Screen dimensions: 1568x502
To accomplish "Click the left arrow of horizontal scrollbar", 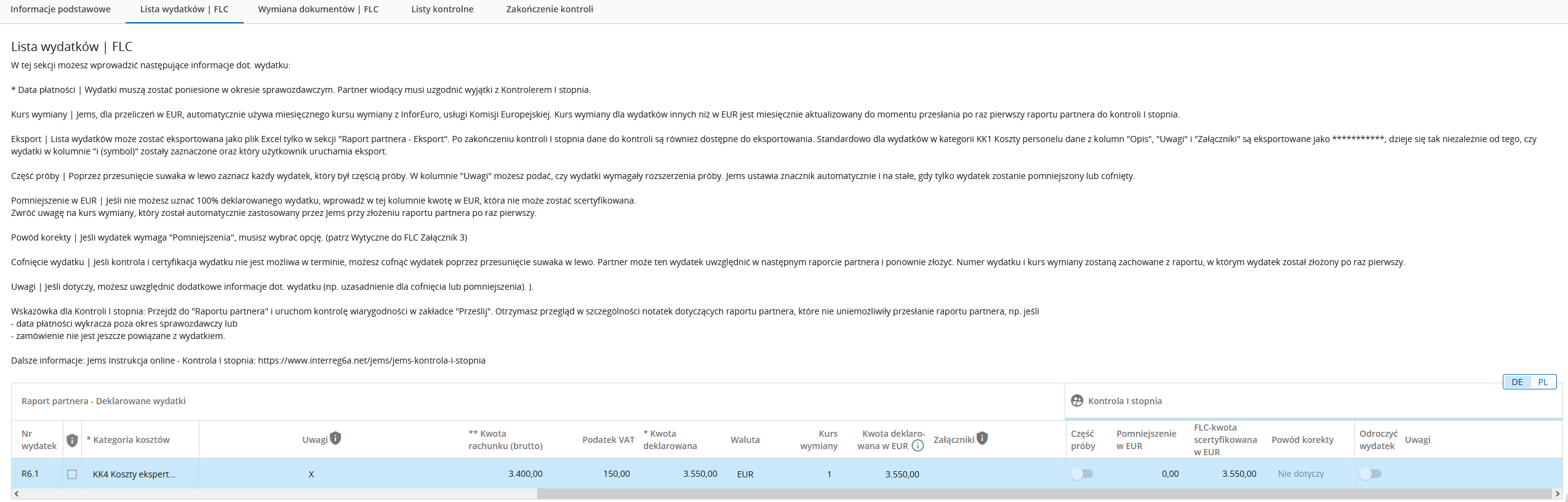I will [17, 494].
